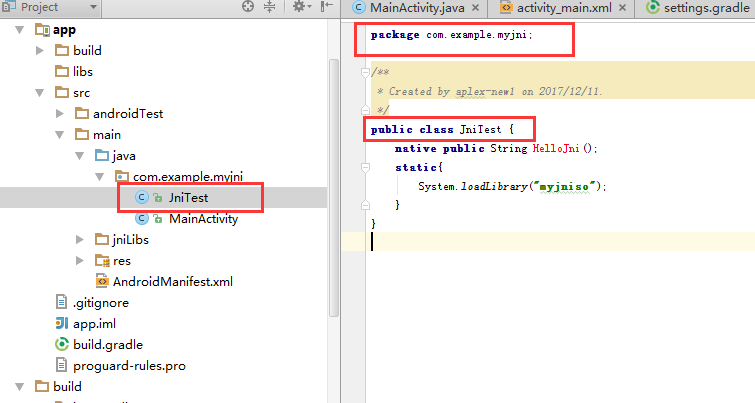Click the MainActivity class icon in tree
The image size is (755, 403).
[x=142, y=219]
